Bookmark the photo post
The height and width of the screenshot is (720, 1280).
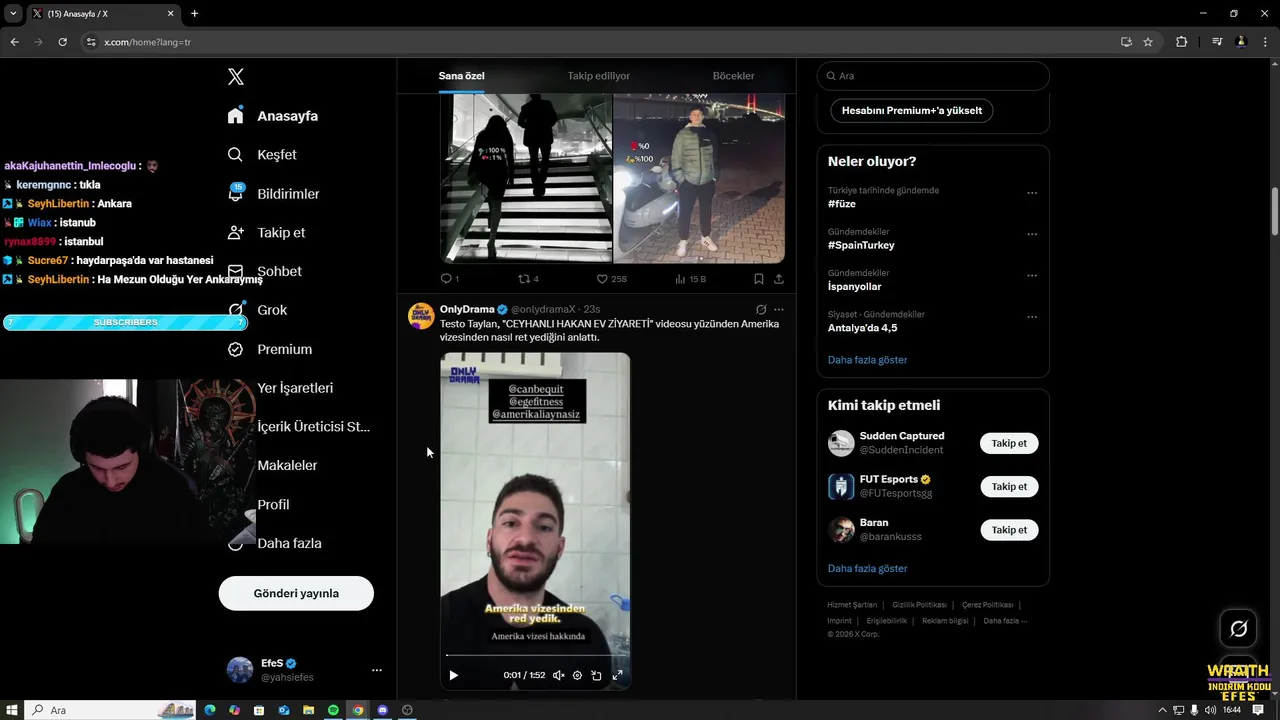pyautogui.click(x=759, y=279)
